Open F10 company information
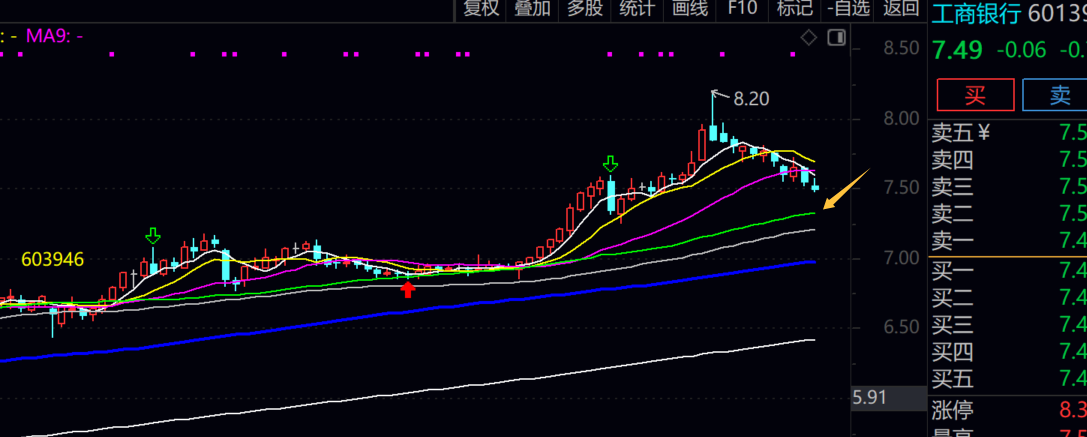Viewport: 1087px width, 437px height. (x=742, y=9)
